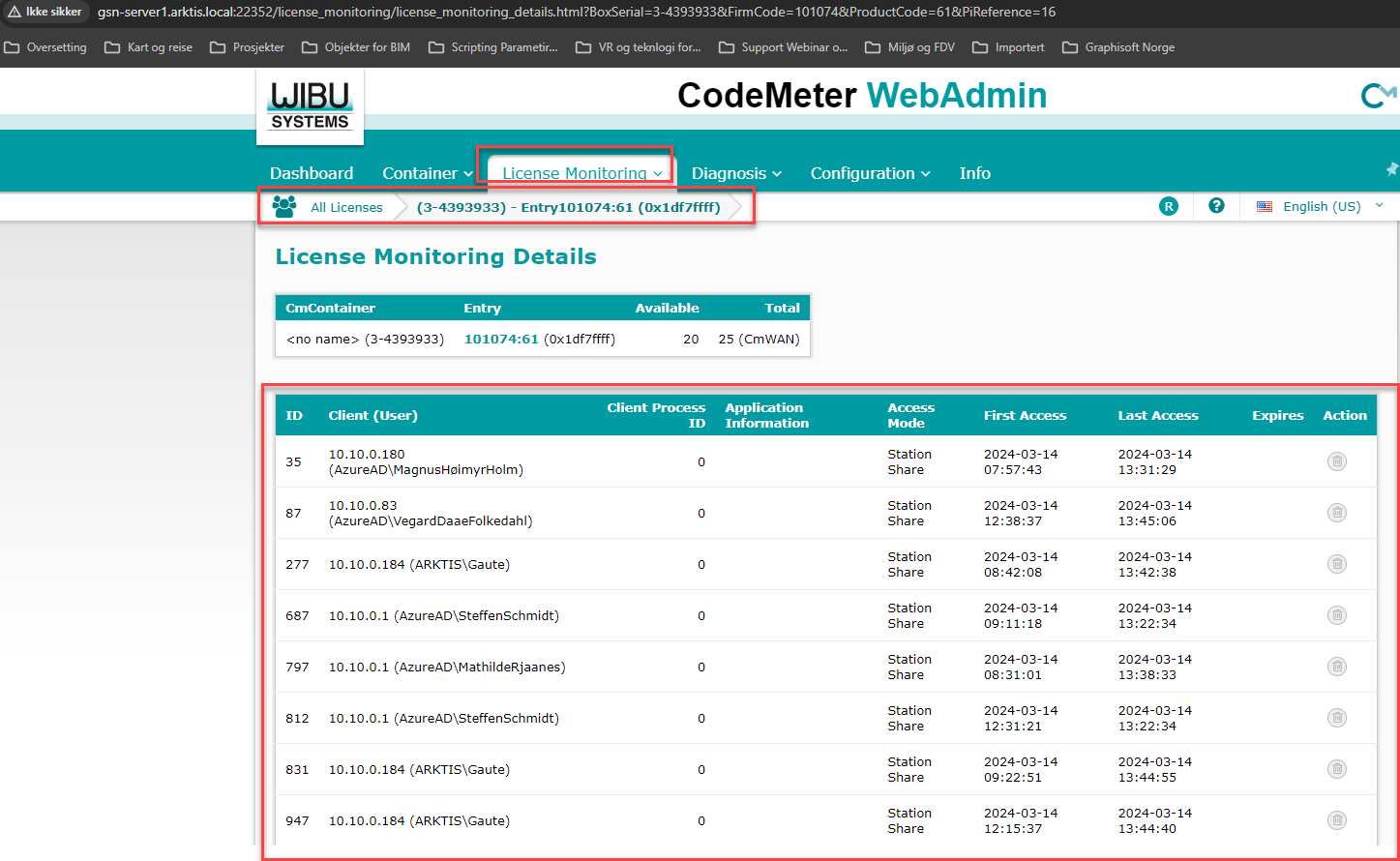The width and height of the screenshot is (1400, 861).
Task: Open help via the question mark icon
Action: (x=1216, y=206)
